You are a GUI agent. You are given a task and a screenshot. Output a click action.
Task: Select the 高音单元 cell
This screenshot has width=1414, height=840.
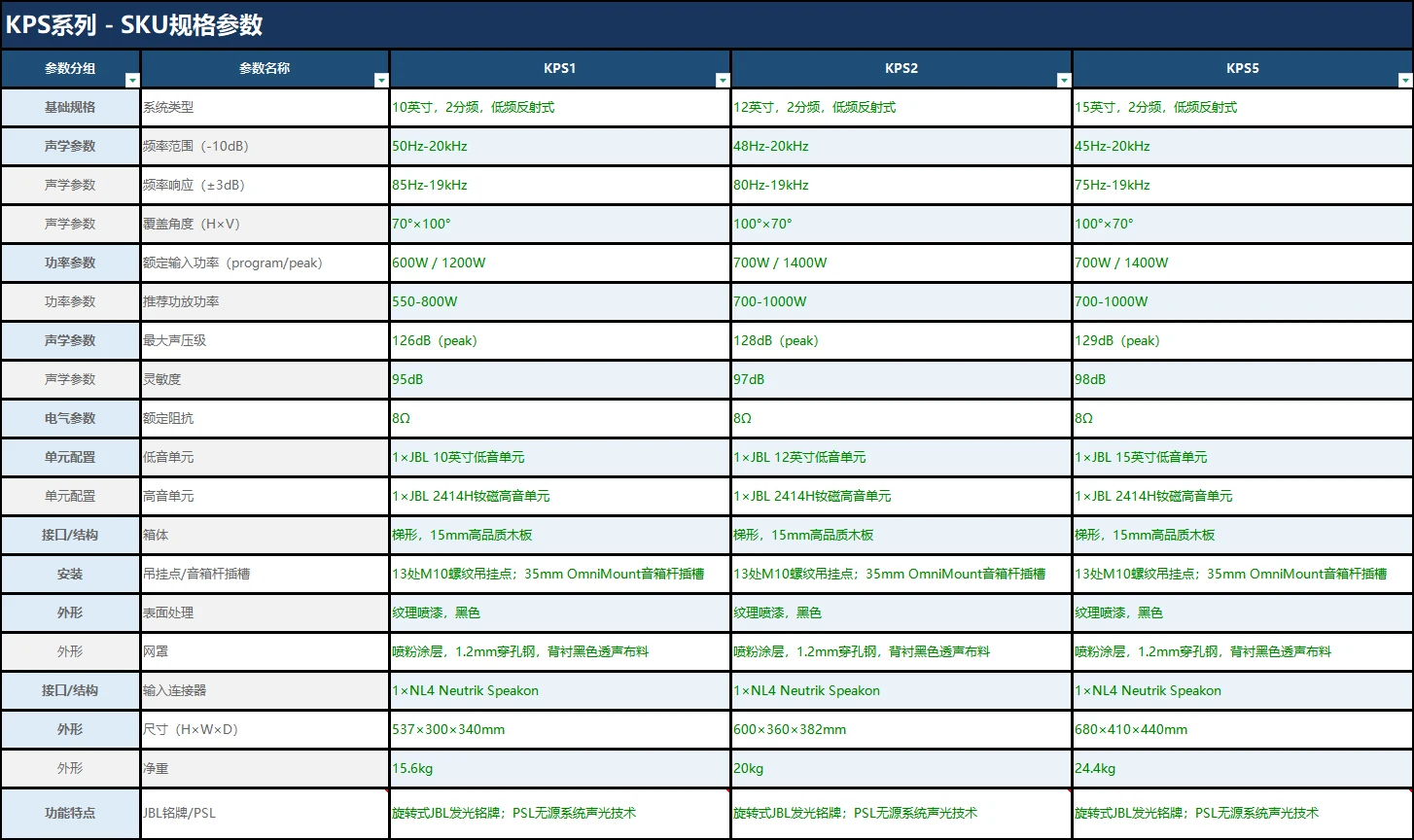click(x=265, y=497)
